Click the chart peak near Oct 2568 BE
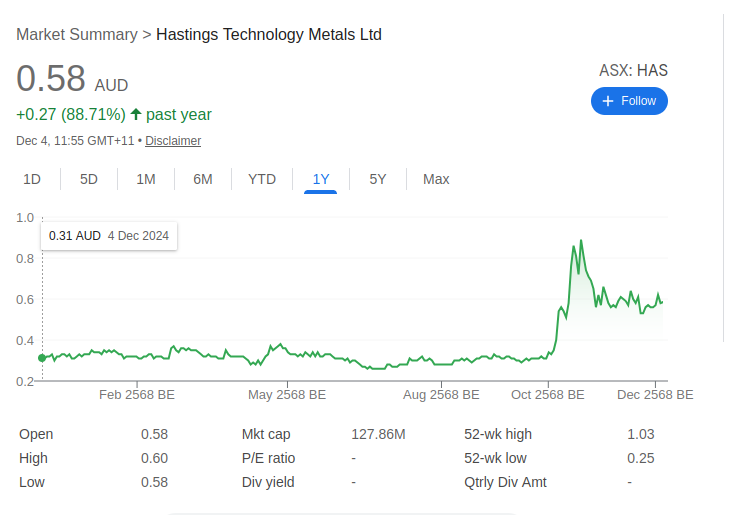740x515 pixels. click(x=580, y=241)
